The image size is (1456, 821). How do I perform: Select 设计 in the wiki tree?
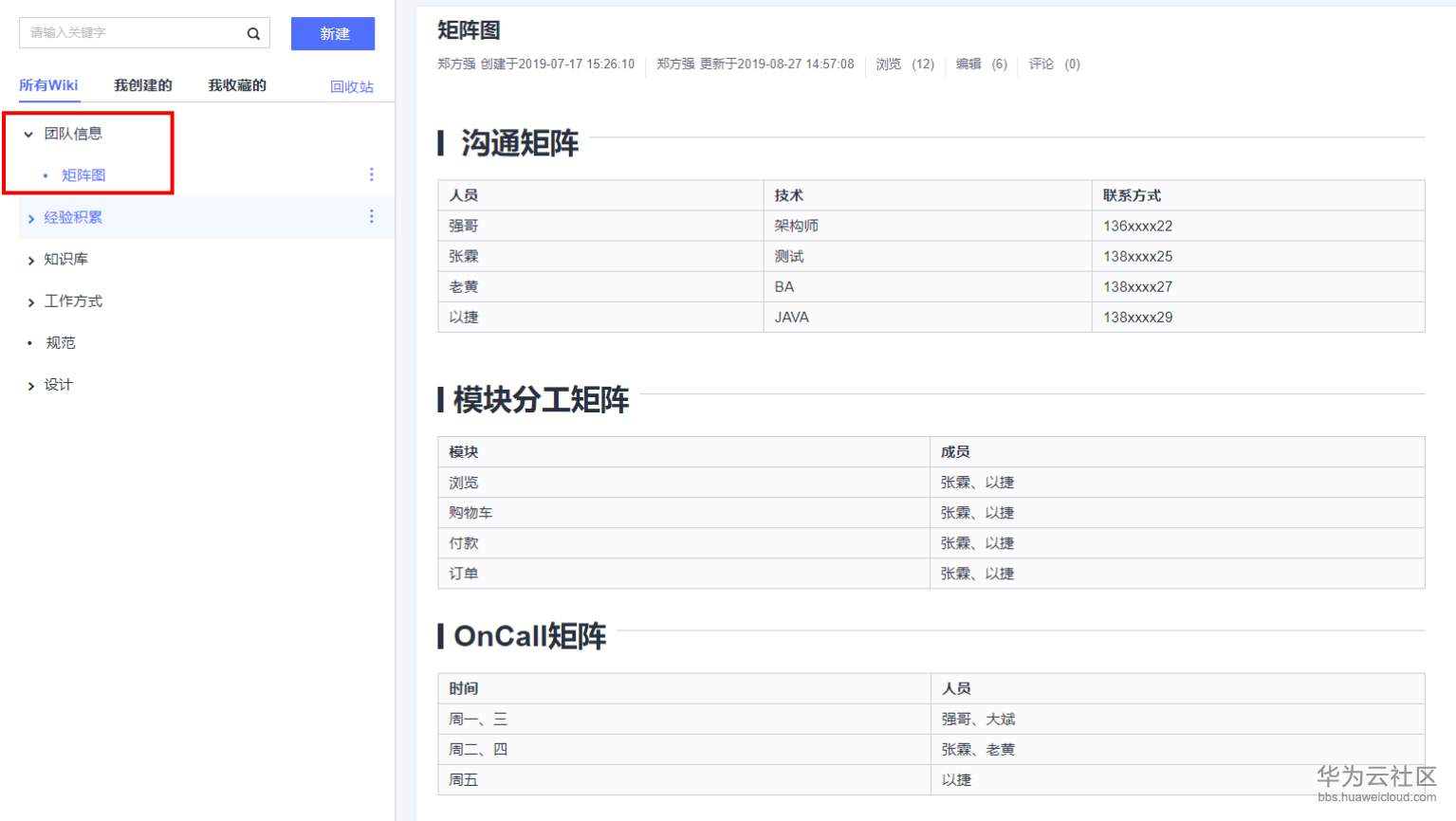pos(58,384)
